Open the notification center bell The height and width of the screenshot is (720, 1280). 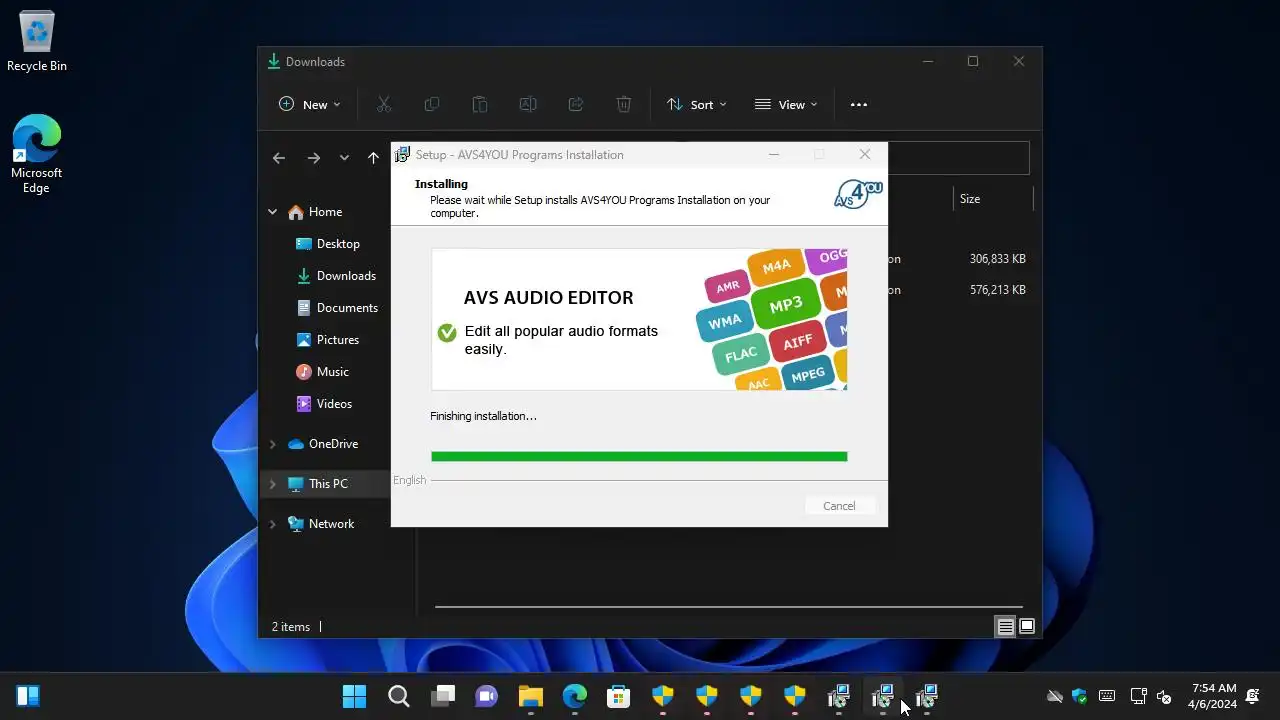[1253, 696]
